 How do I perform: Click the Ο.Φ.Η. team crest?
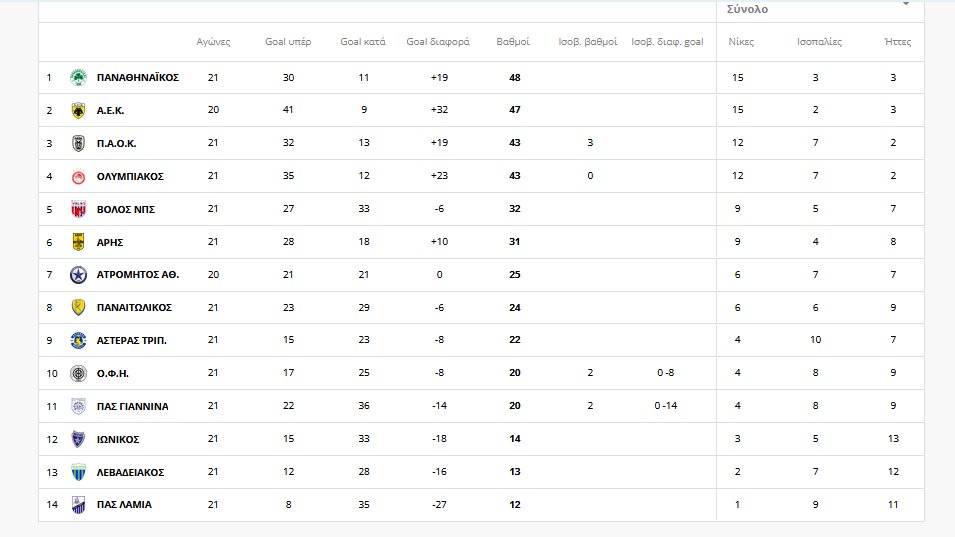tap(78, 373)
